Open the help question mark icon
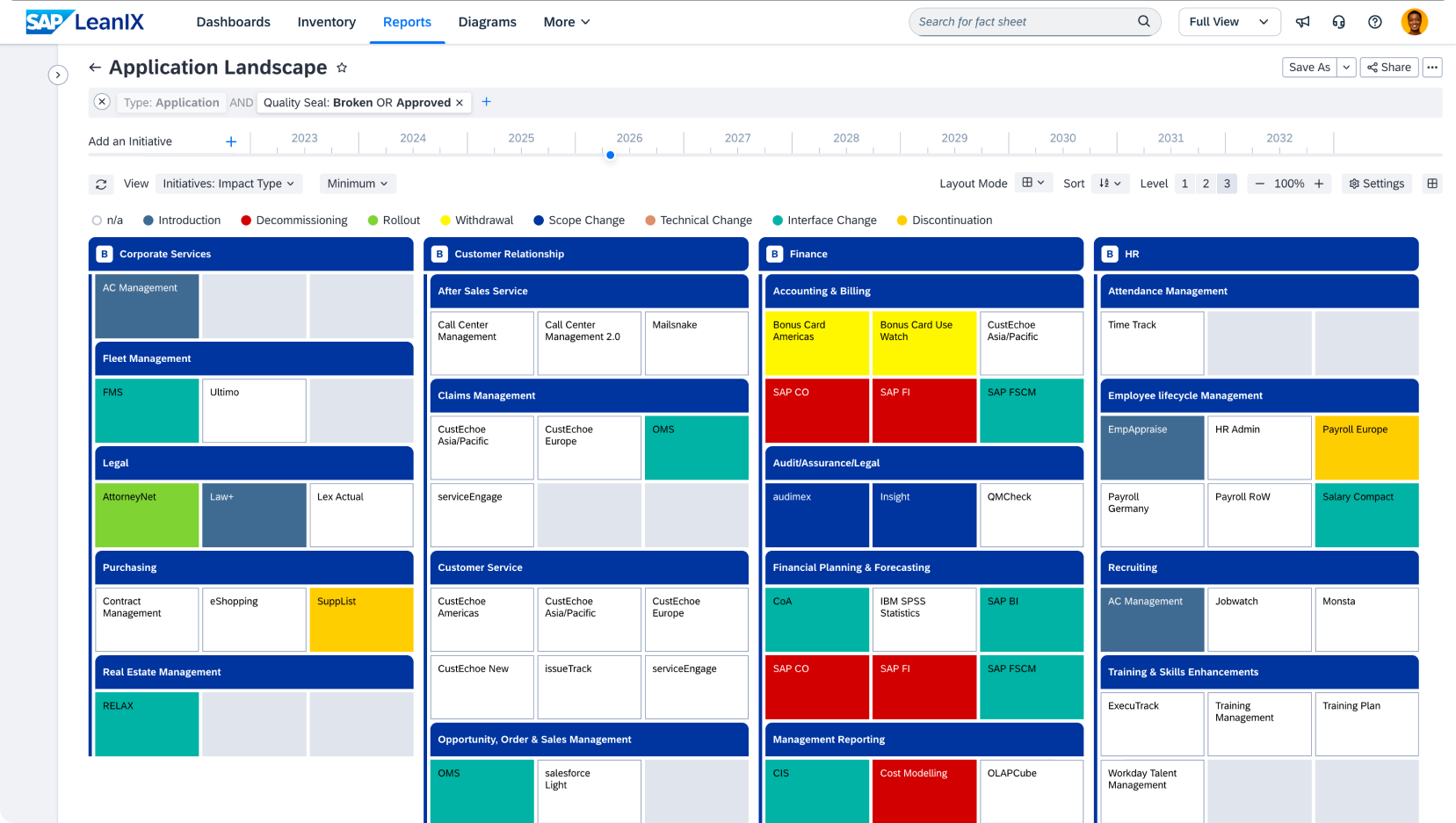Image resolution: width=1456 pixels, height=823 pixels. tap(1375, 22)
